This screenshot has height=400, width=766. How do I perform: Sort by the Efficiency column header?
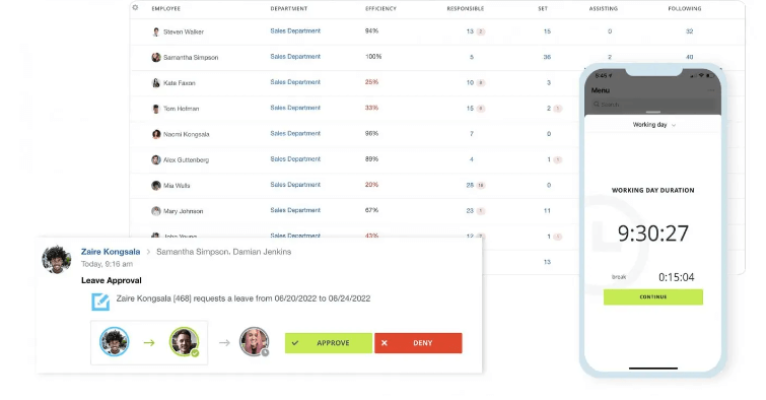coord(380,8)
